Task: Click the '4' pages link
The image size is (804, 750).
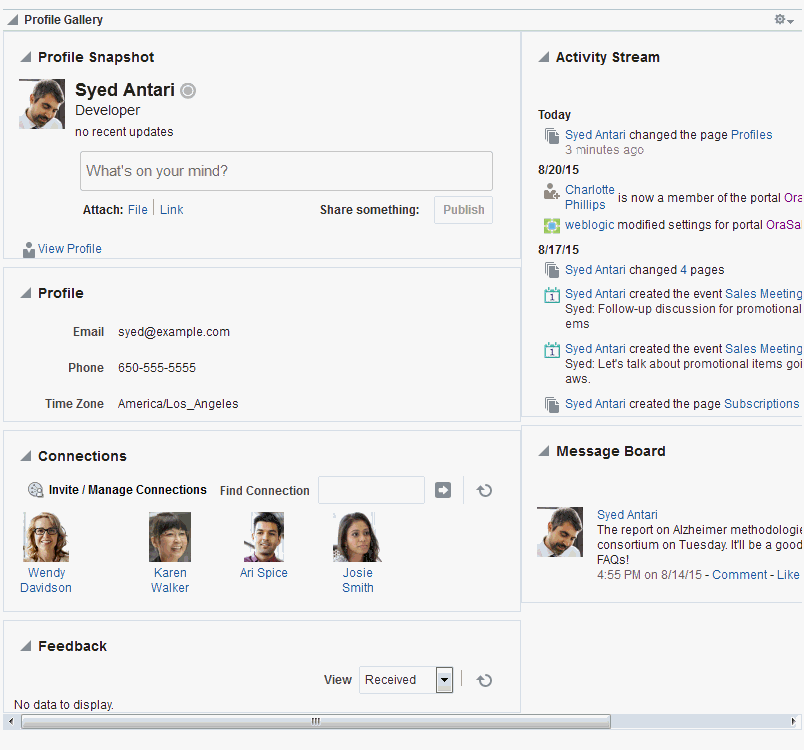Action: point(683,270)
